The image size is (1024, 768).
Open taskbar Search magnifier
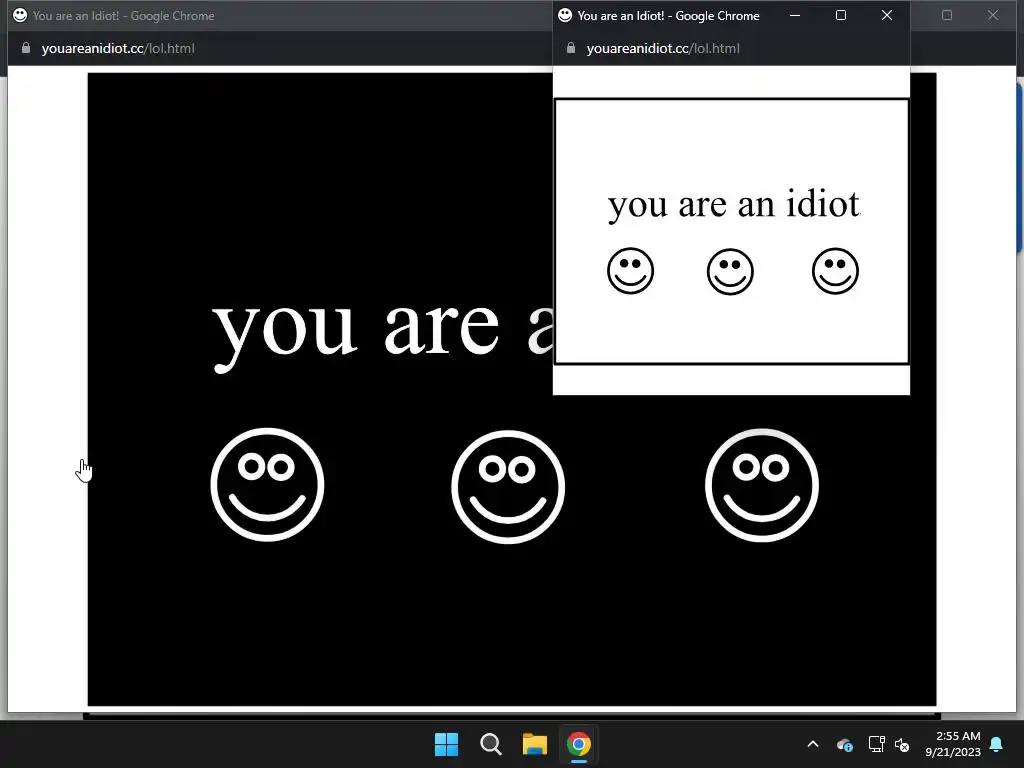[490, 744]
